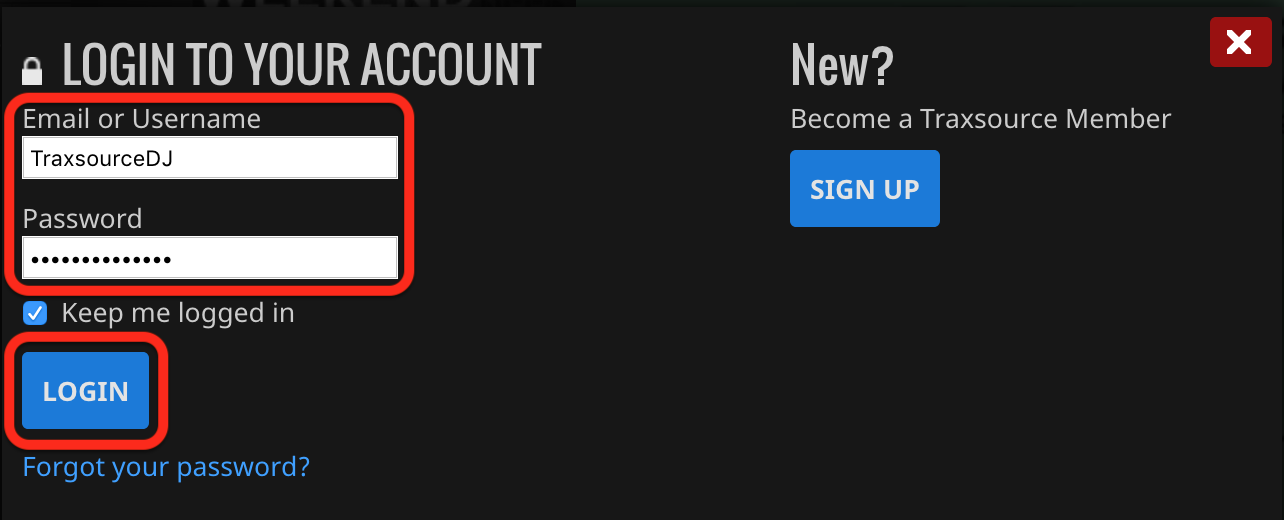Image resolution: width=1284 pixels, height=520 pixels.
Task: Toggle the blue checkmark box below Password
Action: [x=36, y=313]
